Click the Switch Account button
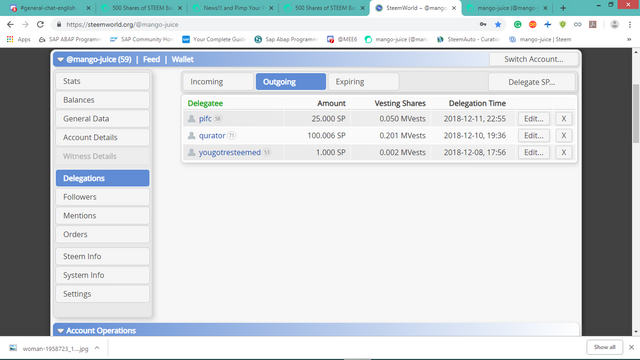 (x=533, y=59)
